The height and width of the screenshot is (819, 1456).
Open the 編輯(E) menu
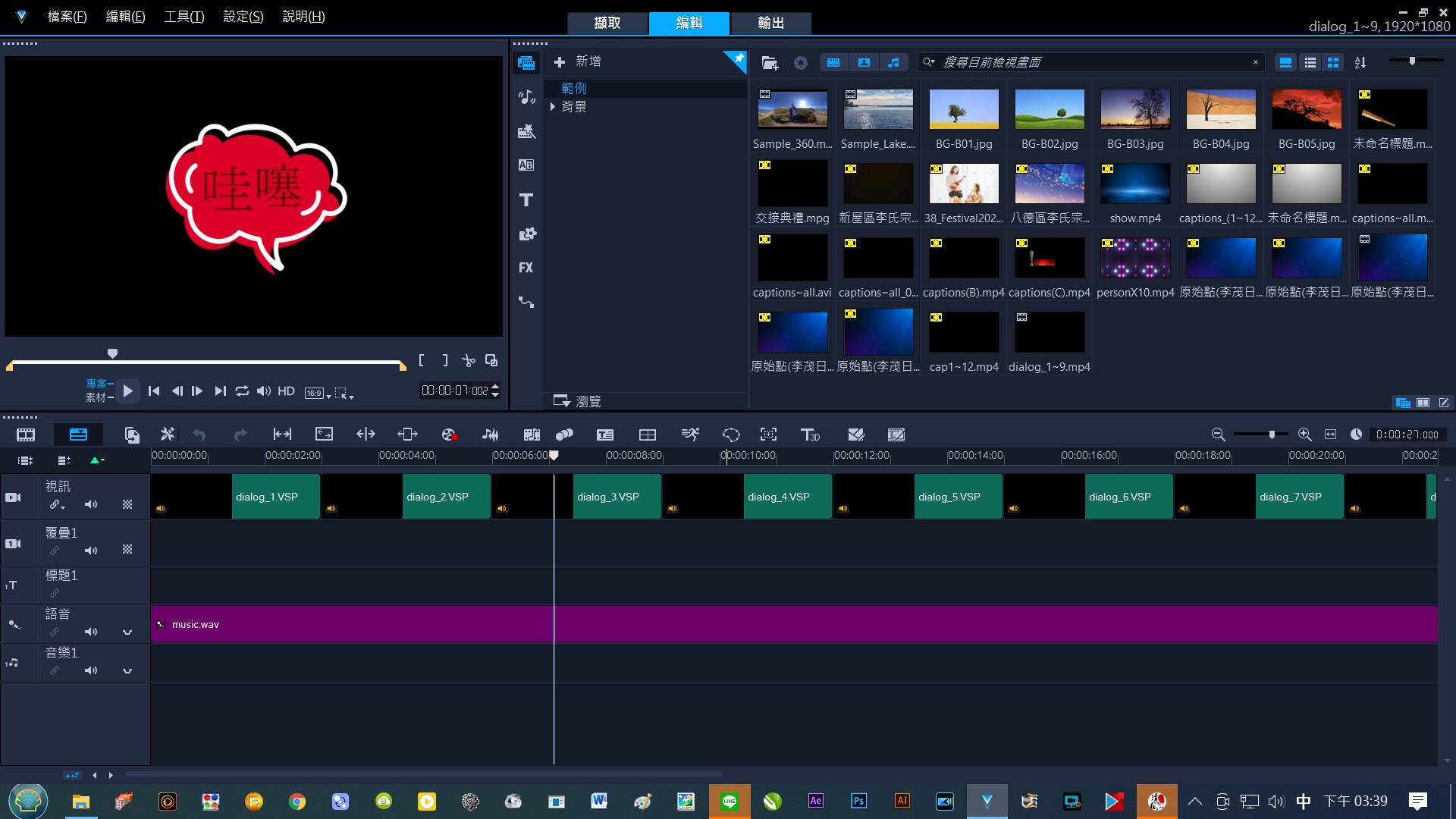125,17
